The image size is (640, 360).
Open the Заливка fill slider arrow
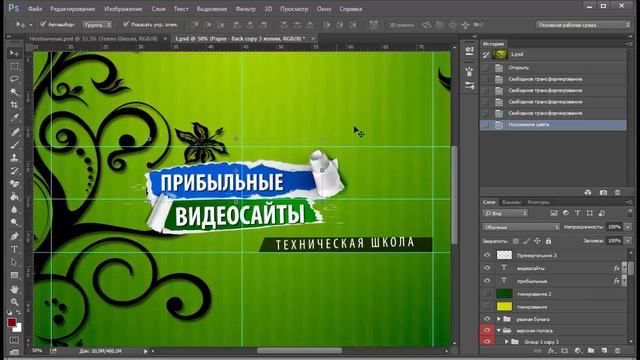click(x=628, y=241)
